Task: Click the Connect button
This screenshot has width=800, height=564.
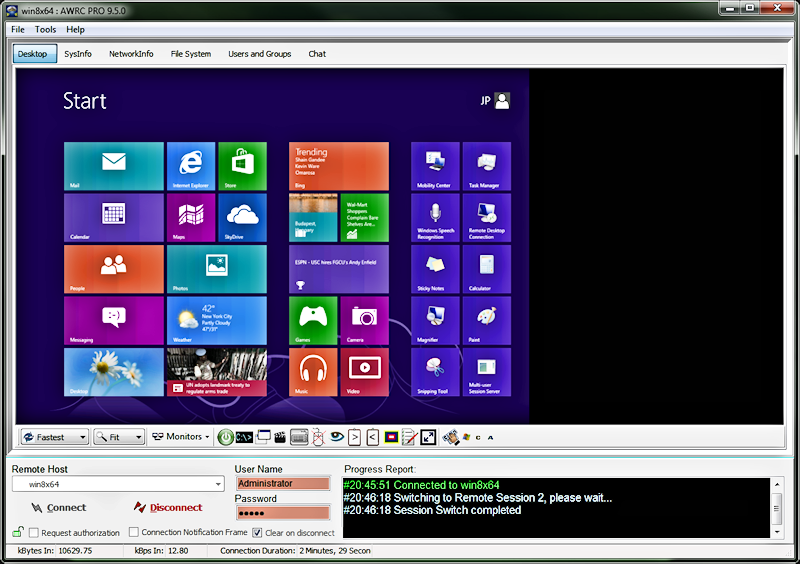Action: click(x=58, y=507)
